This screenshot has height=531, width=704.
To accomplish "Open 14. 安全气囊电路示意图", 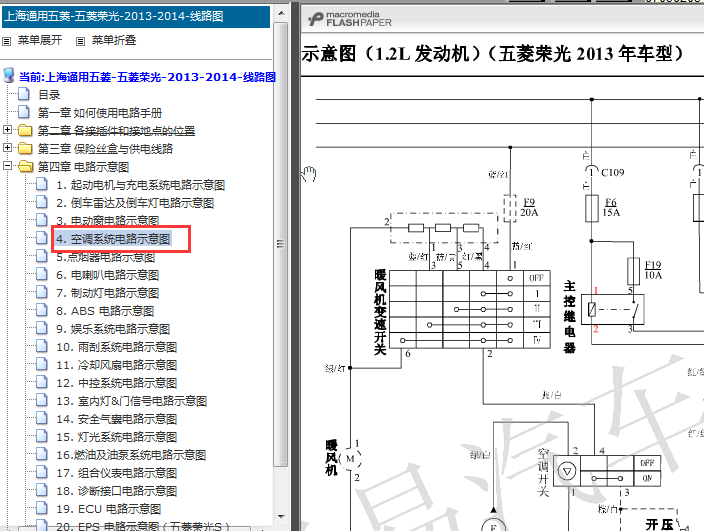I will click(x=117, y=419).
